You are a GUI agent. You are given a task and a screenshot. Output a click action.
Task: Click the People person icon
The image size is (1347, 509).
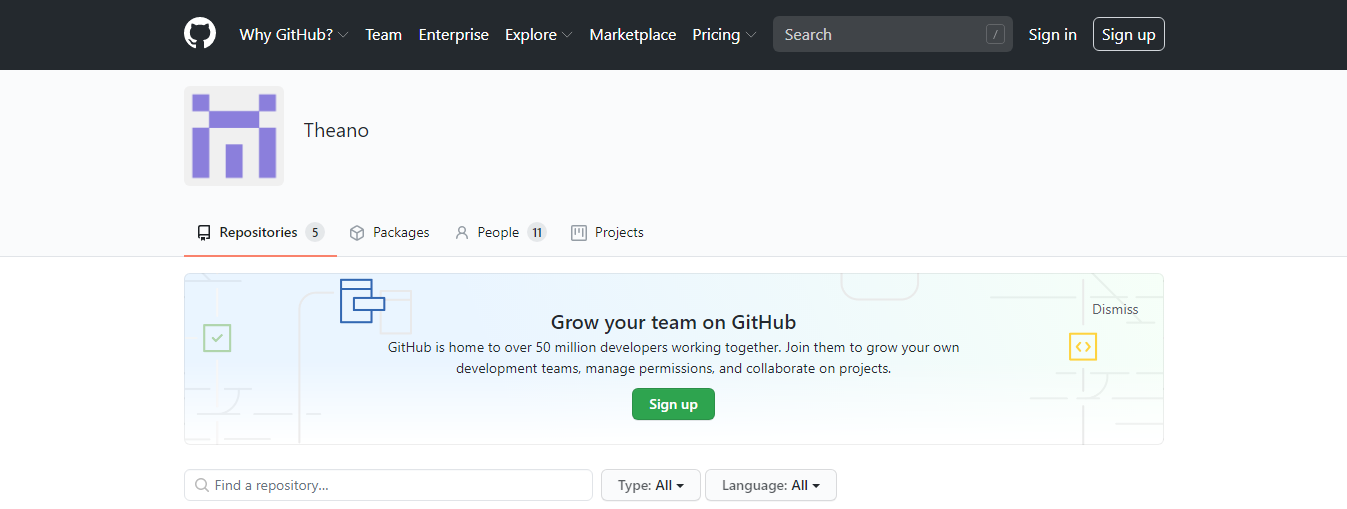click(462, 233)
